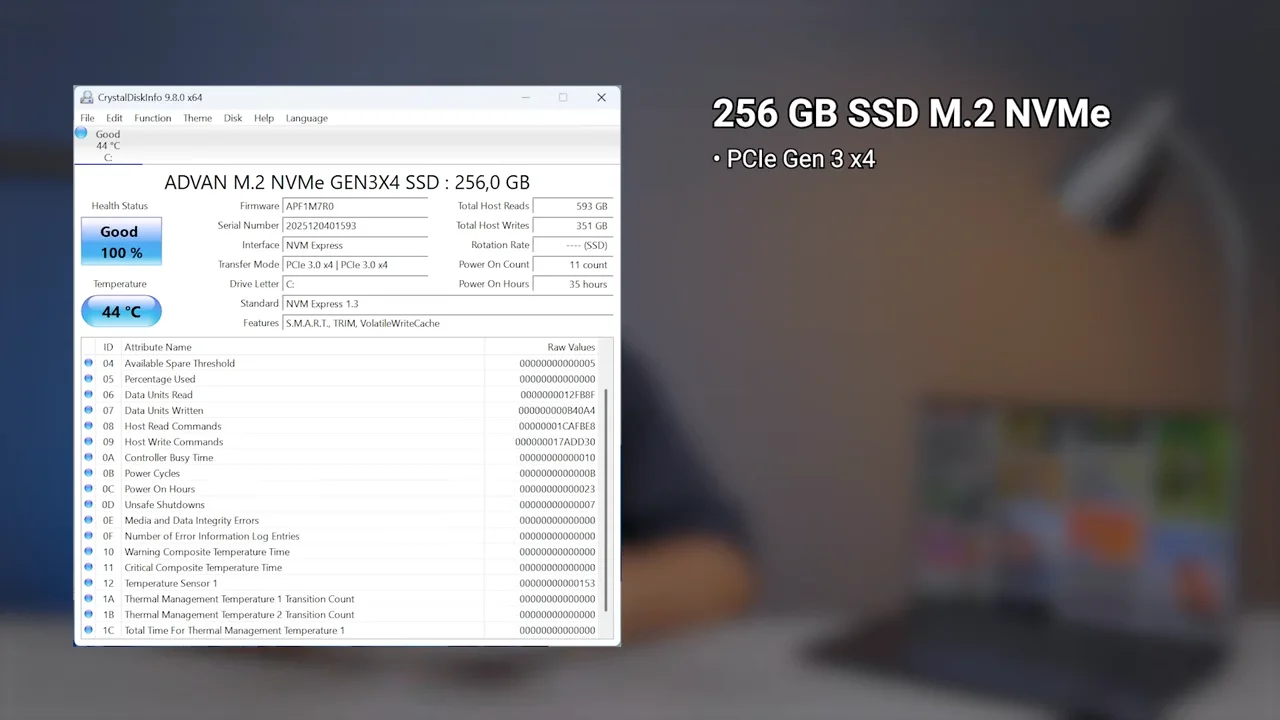Screen dimensions: 1280x720
Task: Click the status orb beside Data Units Read
Action: click(x=88, y=395)
